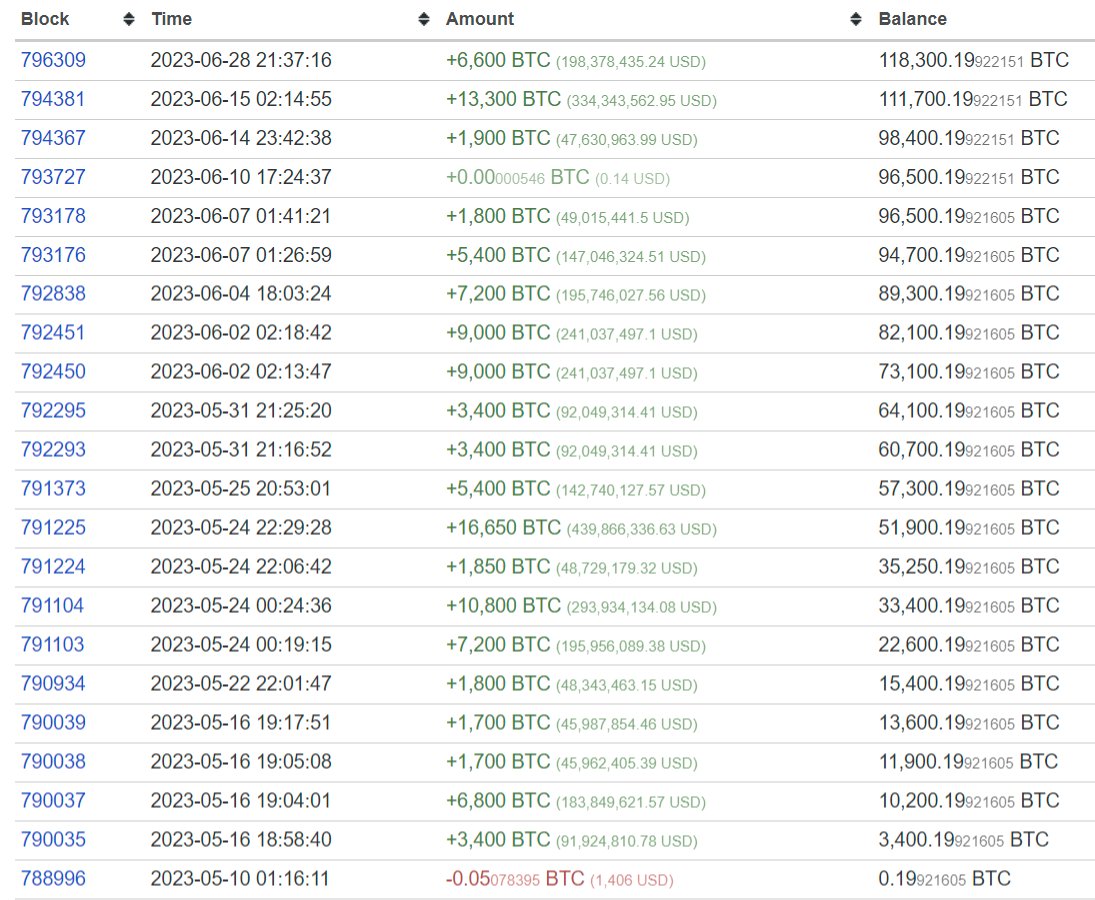The width and height of the screenshot is (1095, 900).
Task: Sort table by Amount column arrows
Action: pos(856,20)
